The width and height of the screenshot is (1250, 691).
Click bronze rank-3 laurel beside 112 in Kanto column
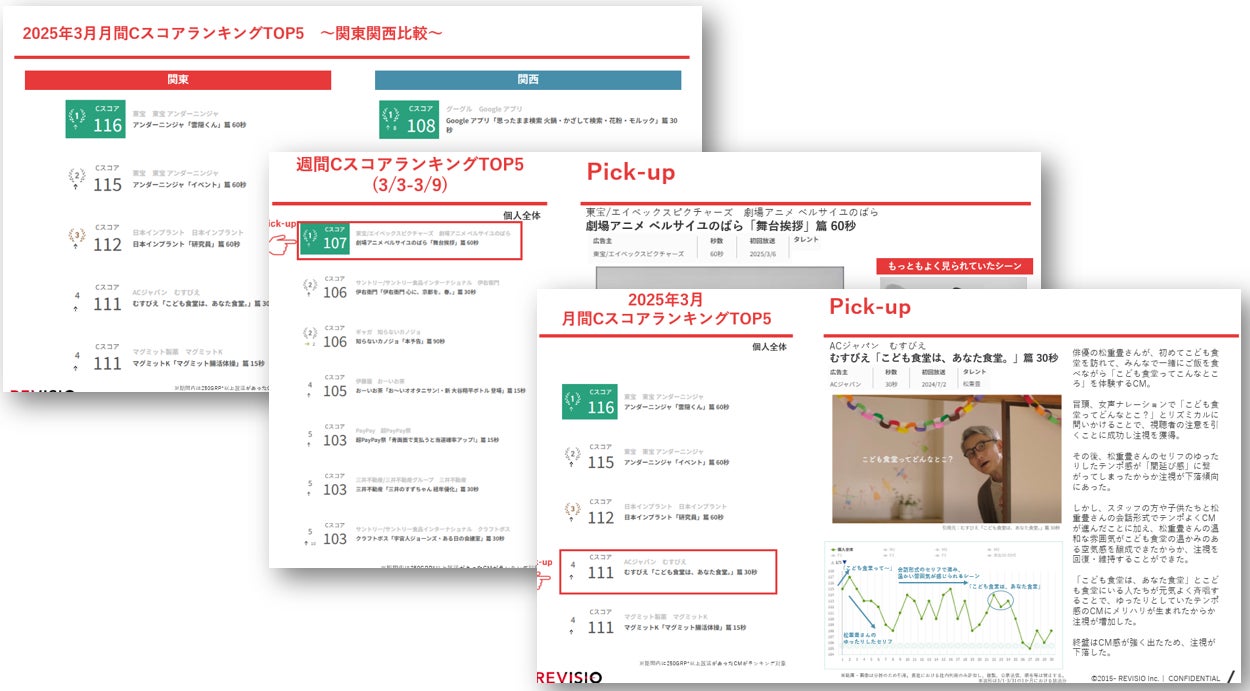(77, 236)
